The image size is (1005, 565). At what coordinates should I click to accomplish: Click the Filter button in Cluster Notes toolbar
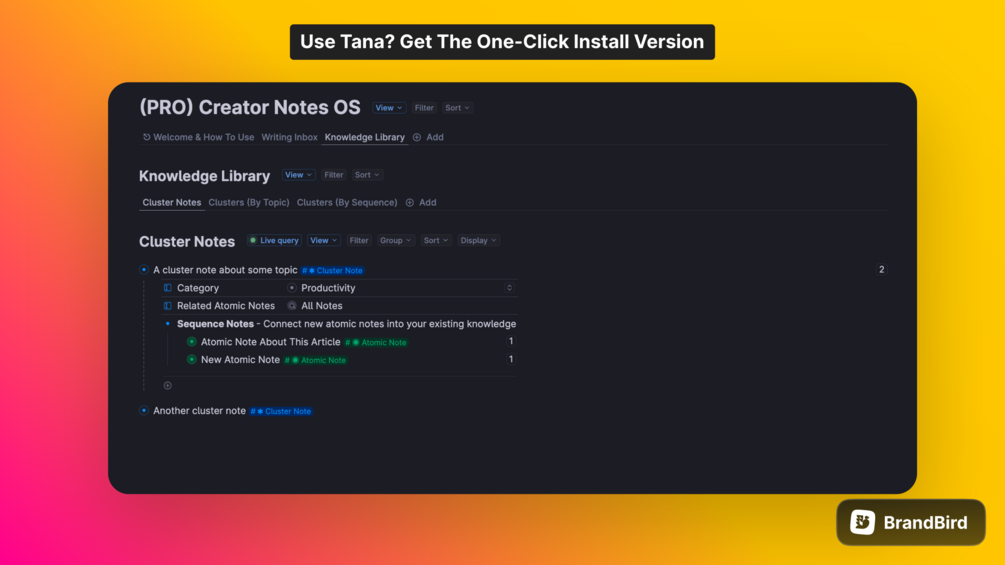pos(358,240)
